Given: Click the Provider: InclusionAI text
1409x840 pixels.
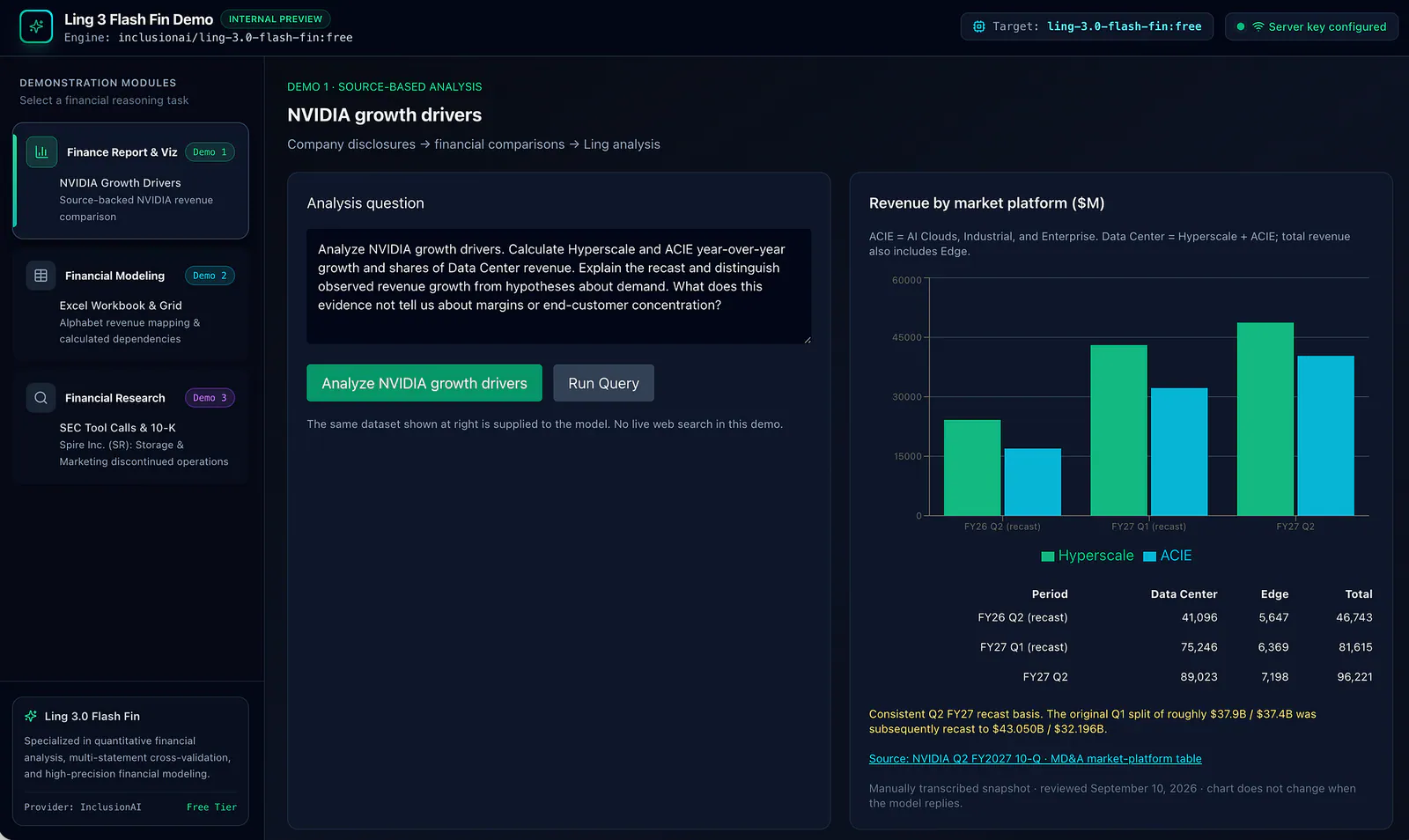Looking at the screenshot, I should tap(83, 807).
